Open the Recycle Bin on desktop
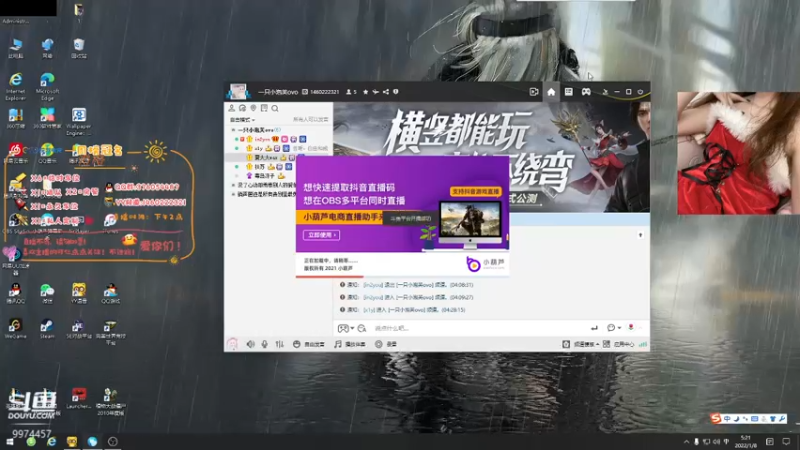Screen dimensions: 800x450 [79, 48]
